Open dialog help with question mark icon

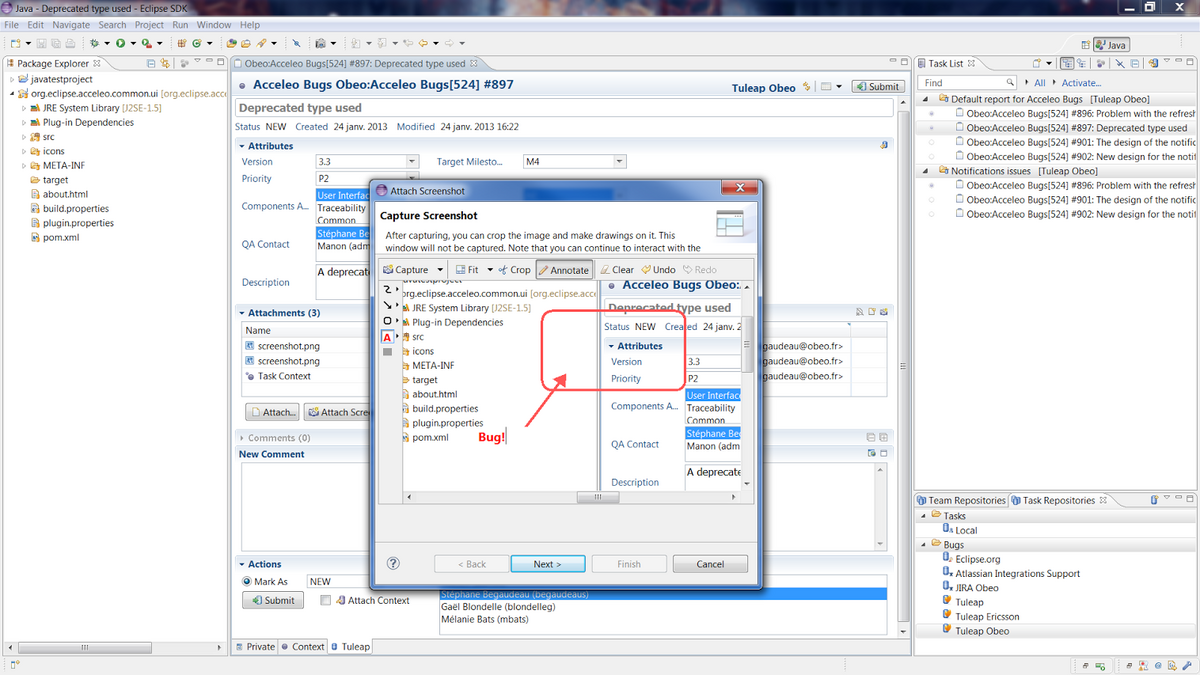[393, 564]
